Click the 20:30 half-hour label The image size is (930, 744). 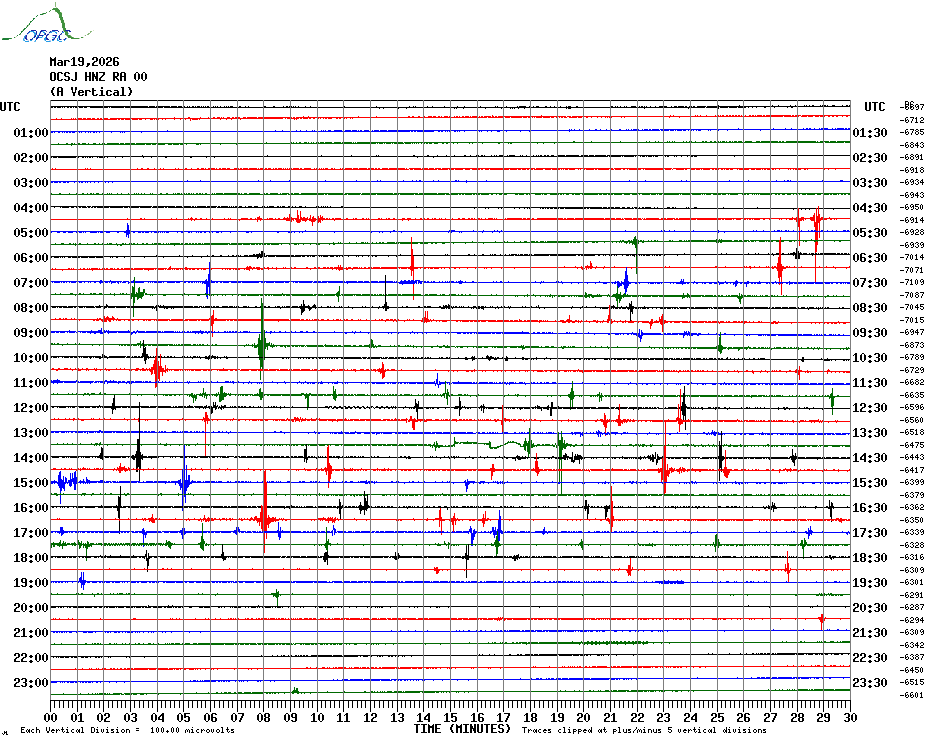[x=870, y=608]
